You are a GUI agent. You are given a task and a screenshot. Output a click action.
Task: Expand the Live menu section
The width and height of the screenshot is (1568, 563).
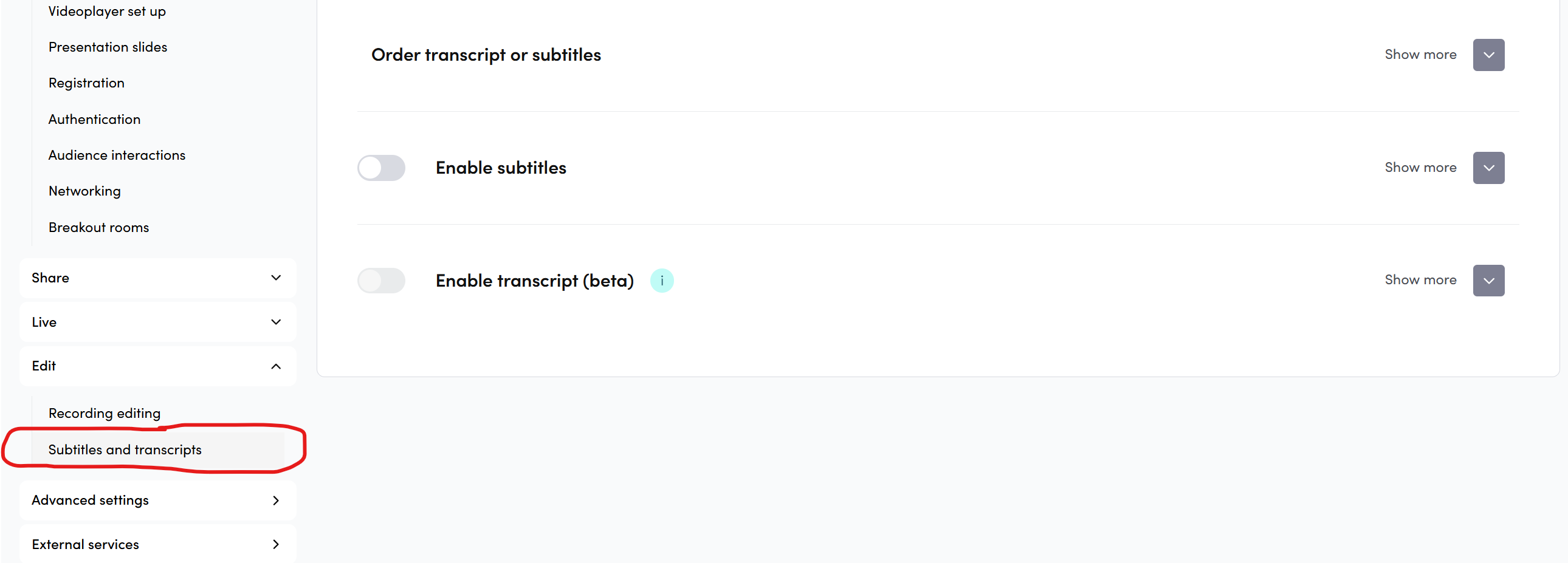point(157,322)
